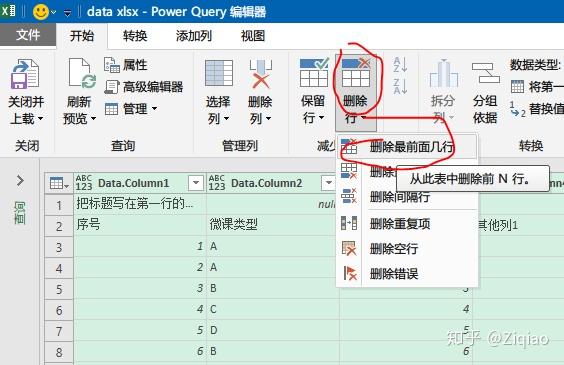Click cell '把标题写在第一行的...'
This screenshot has height=365, width=564.
(x=140, y=204)
